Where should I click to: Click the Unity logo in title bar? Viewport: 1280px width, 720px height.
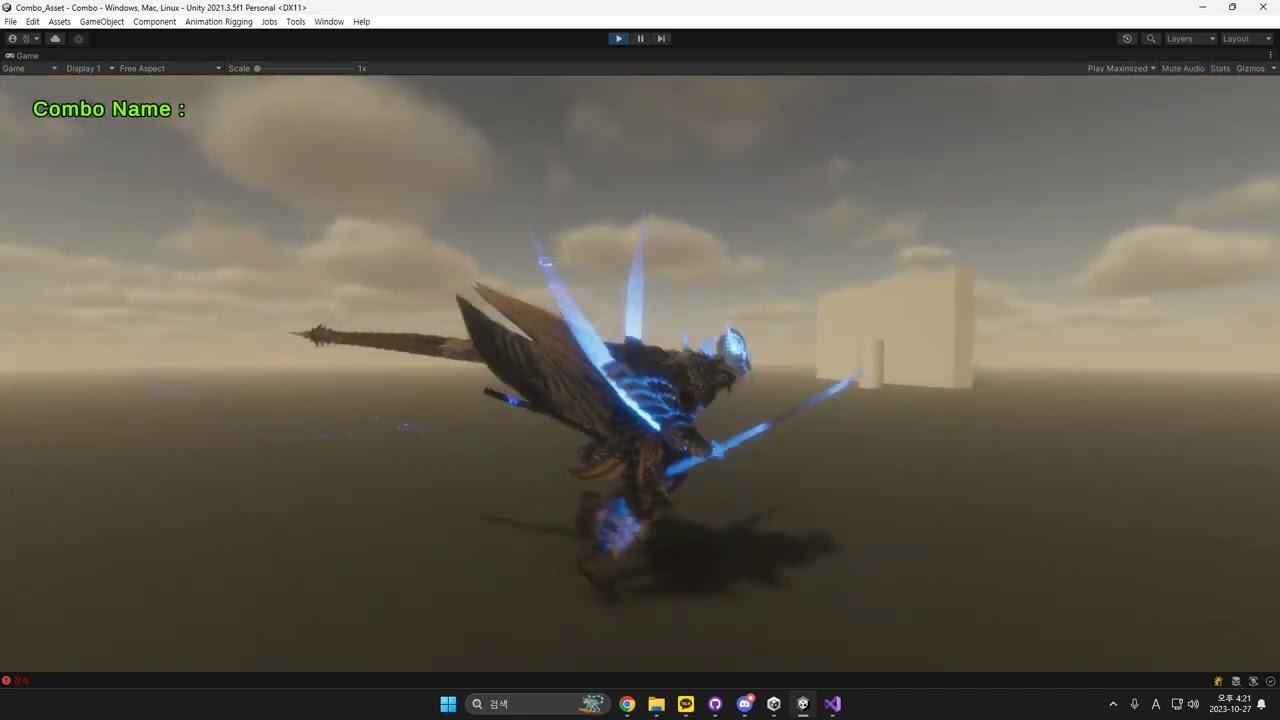[7, 7]
